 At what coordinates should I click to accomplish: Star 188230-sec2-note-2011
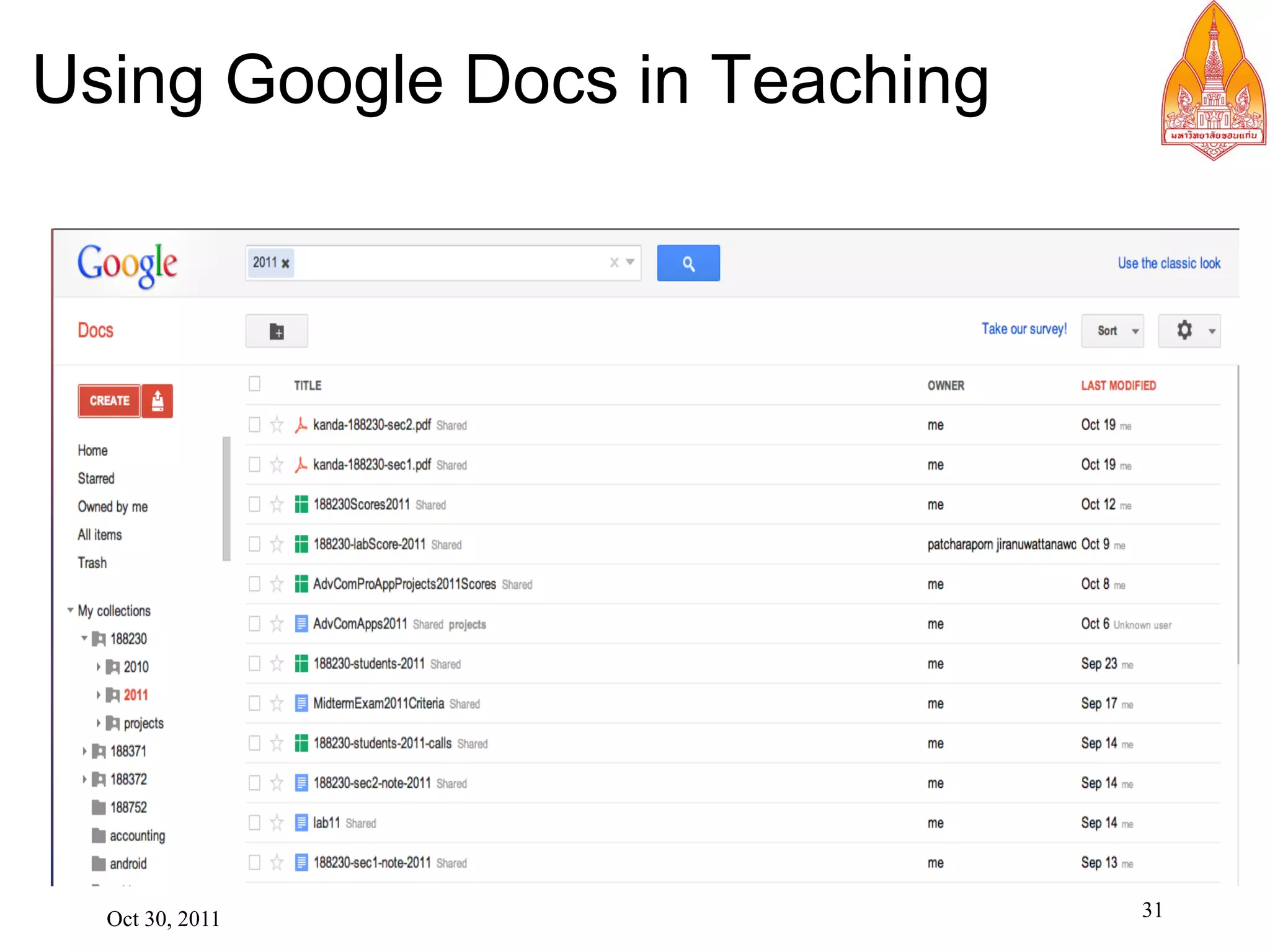click(277, 783)
